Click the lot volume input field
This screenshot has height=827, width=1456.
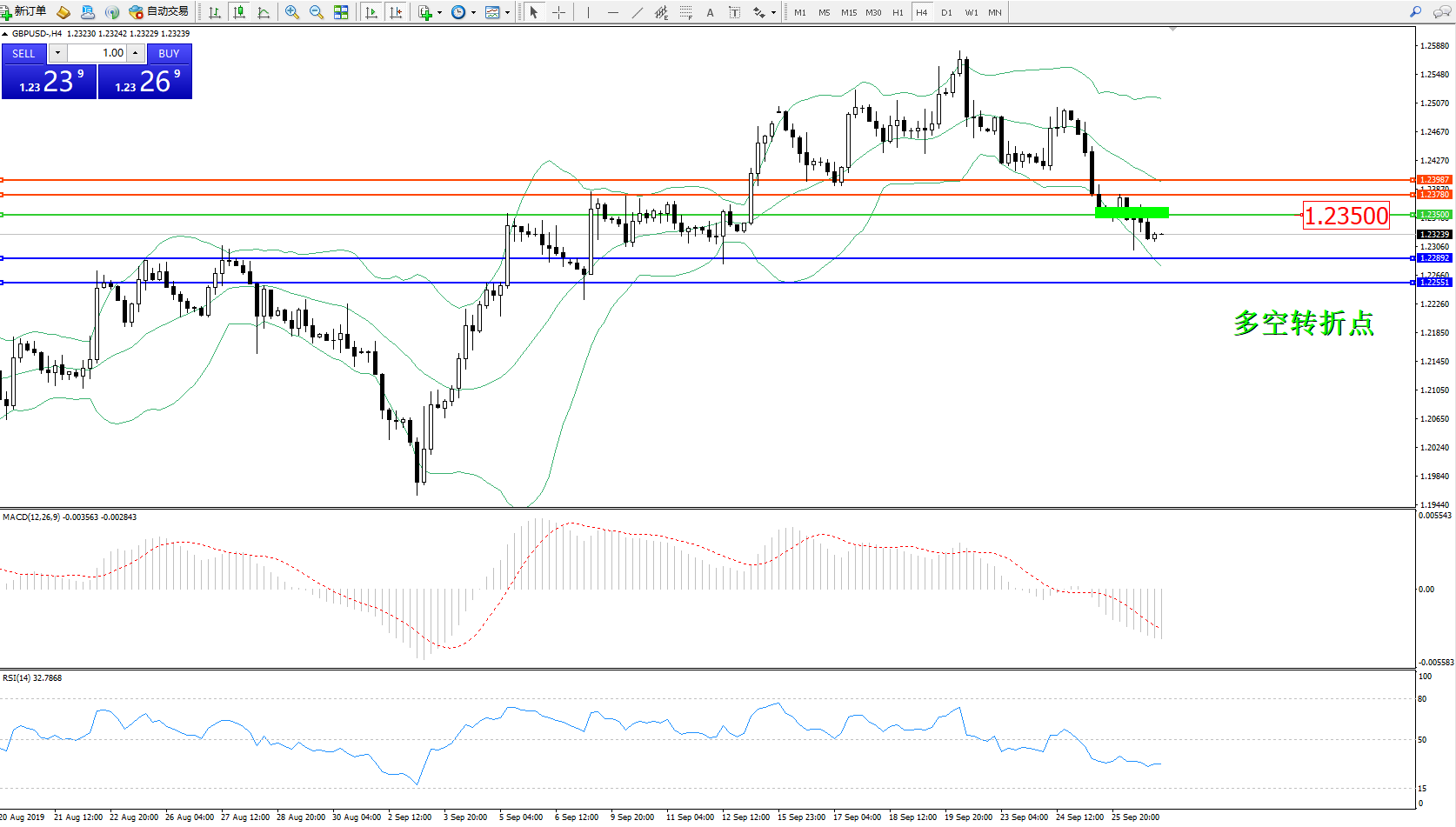click(x=98, y=53)
